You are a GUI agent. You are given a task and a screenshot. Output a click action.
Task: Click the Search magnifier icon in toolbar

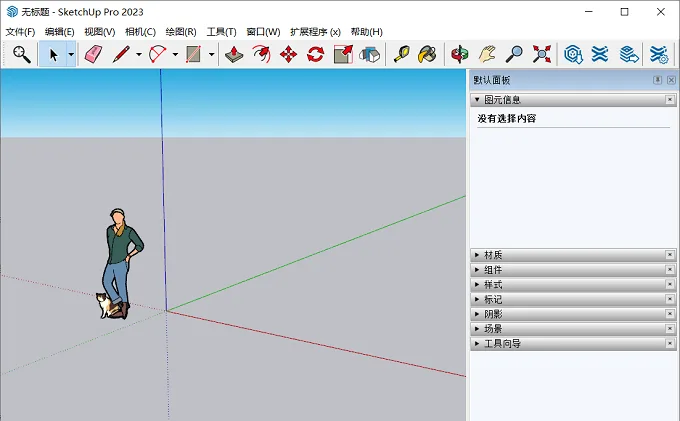point(22,55)
